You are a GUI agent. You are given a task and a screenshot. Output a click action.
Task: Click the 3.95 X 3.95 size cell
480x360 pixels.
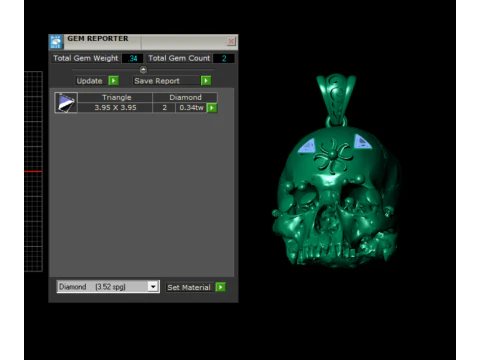[x=115, y=108]
